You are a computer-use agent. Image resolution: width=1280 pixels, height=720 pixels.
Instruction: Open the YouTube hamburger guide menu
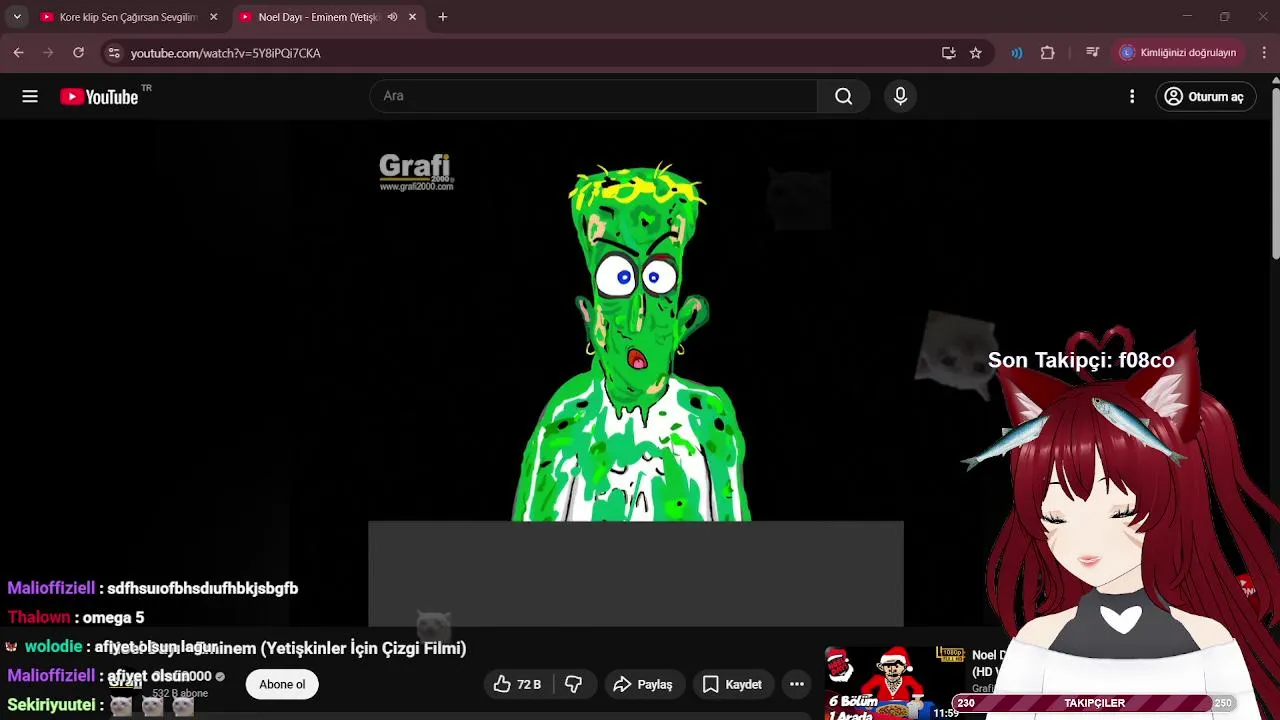[30, 96]
